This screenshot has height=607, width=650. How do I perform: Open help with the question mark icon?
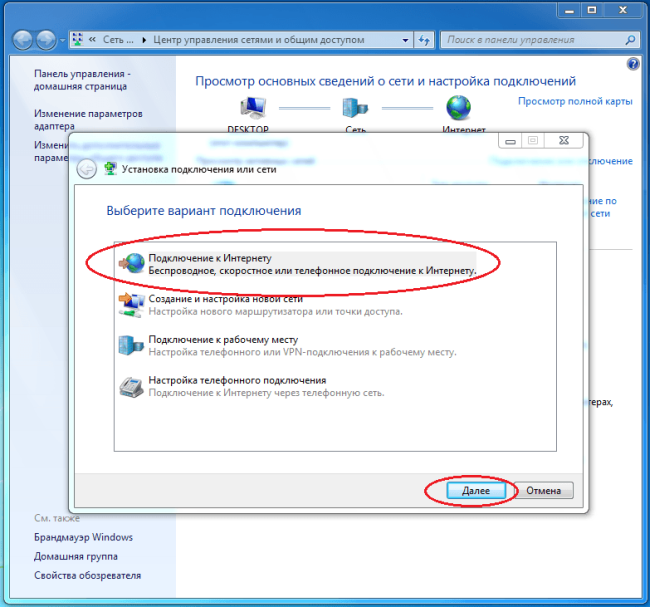click(x=633, y=64)
